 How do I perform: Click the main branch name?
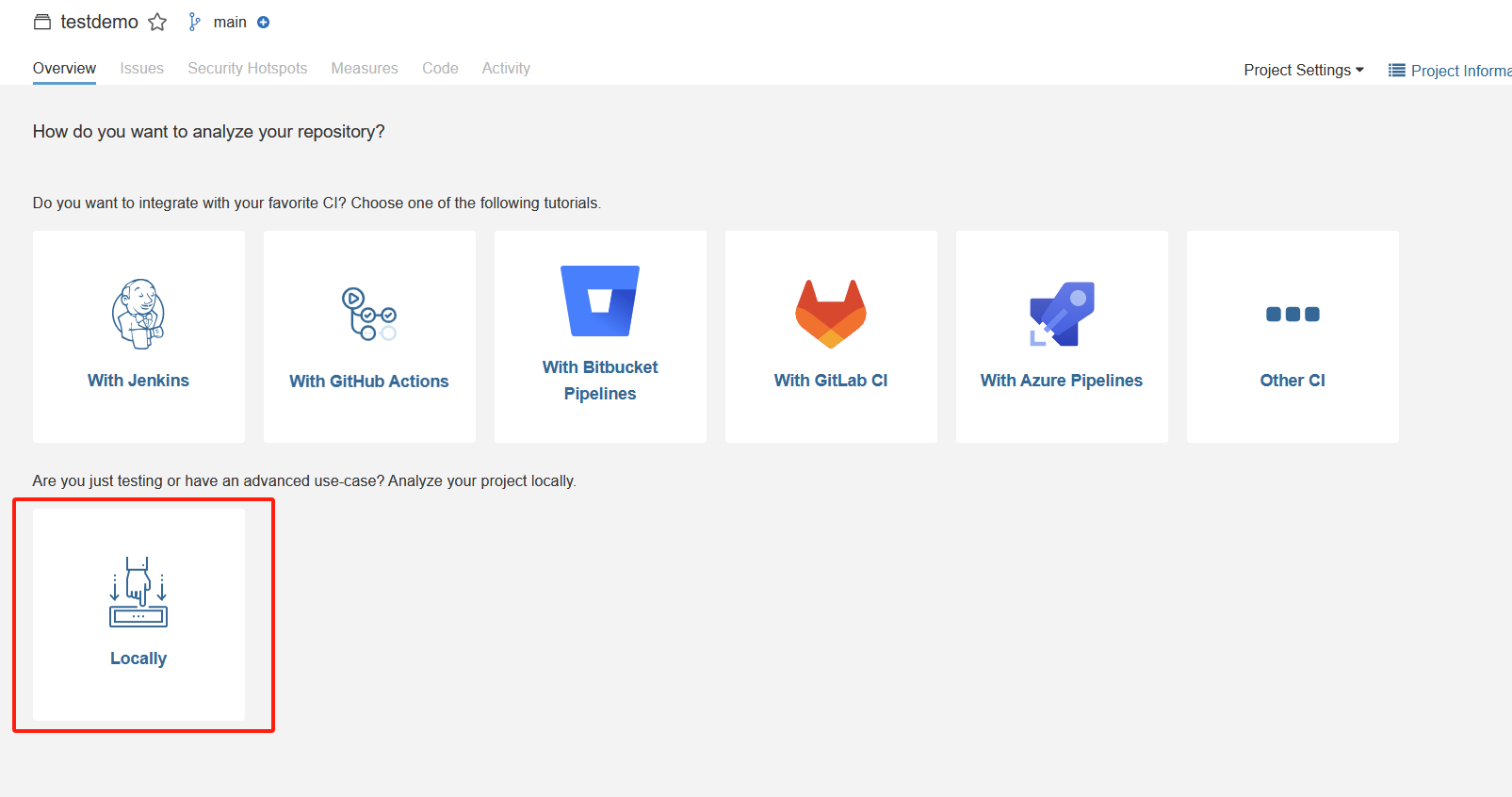(230, 22)
